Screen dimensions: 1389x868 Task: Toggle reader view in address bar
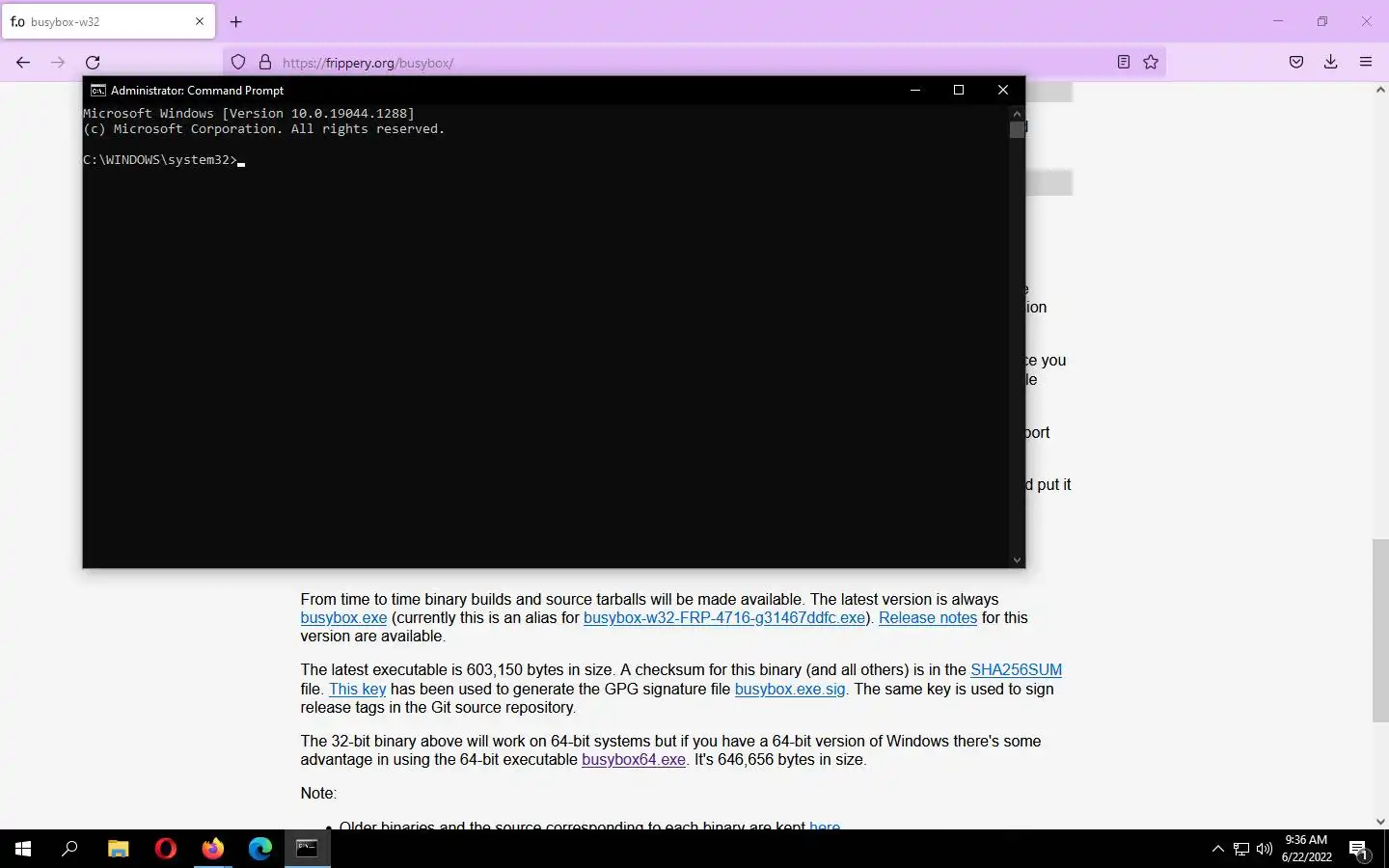1124,63
